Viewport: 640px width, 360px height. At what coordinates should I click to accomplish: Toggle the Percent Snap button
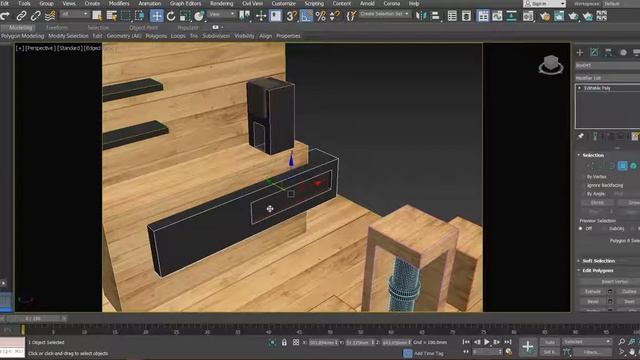click(321, 16)
